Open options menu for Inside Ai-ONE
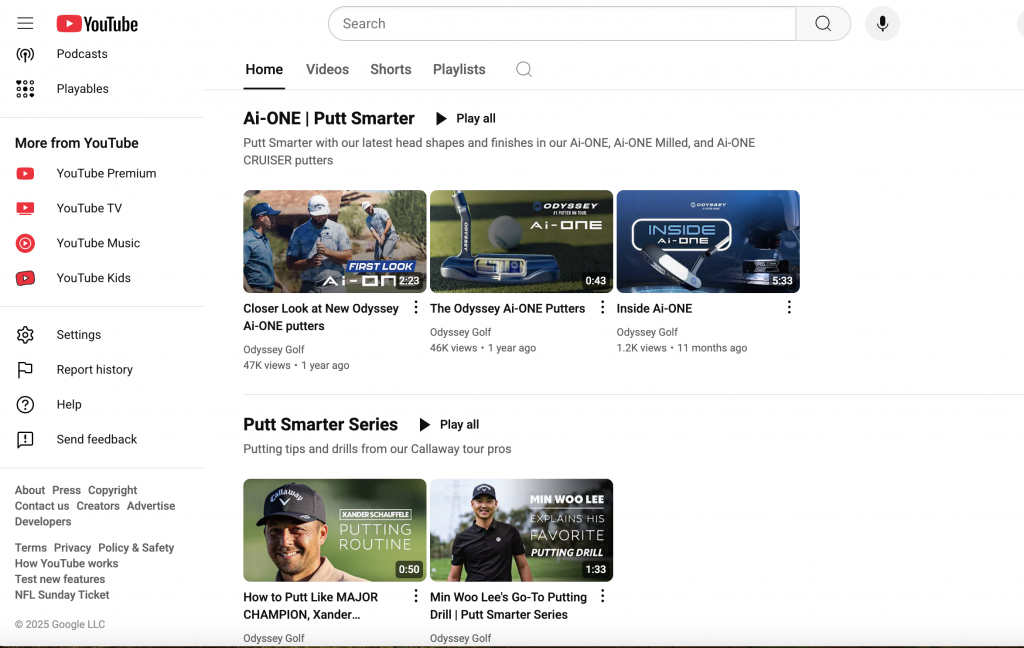 coord(790,307)
